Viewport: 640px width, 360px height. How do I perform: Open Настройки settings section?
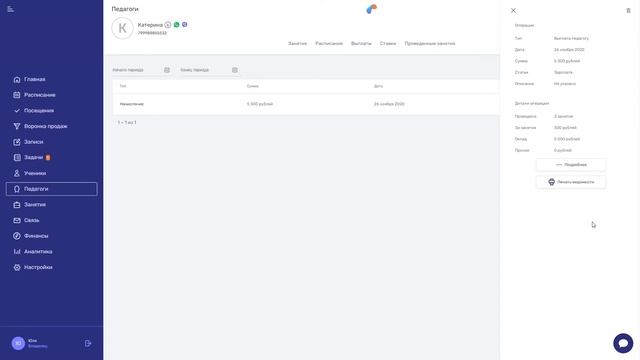coord(38,267)
